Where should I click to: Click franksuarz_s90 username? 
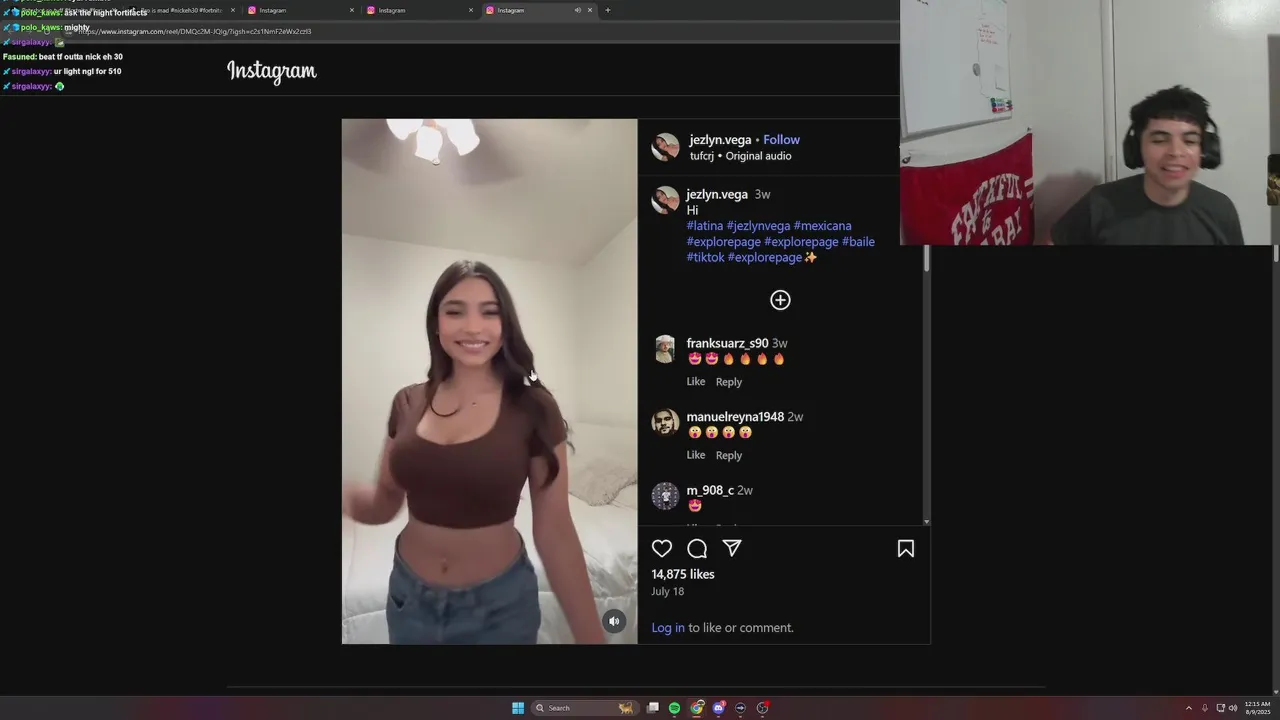click(727, 343)
